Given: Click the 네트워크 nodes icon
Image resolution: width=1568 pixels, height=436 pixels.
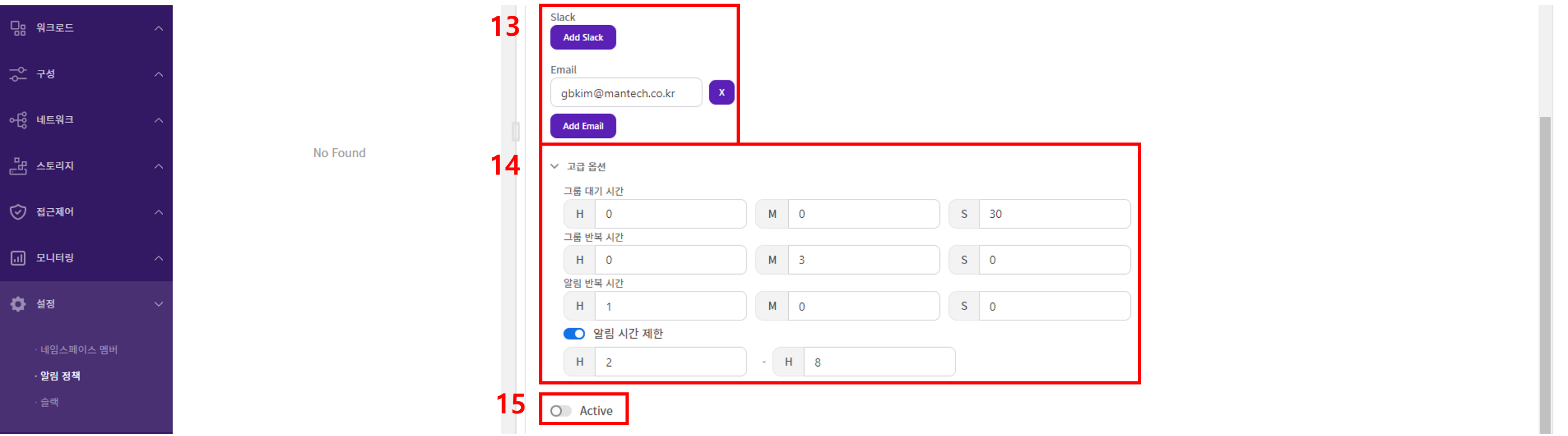Looking at the screenshot, I should [x=18, y=120].
